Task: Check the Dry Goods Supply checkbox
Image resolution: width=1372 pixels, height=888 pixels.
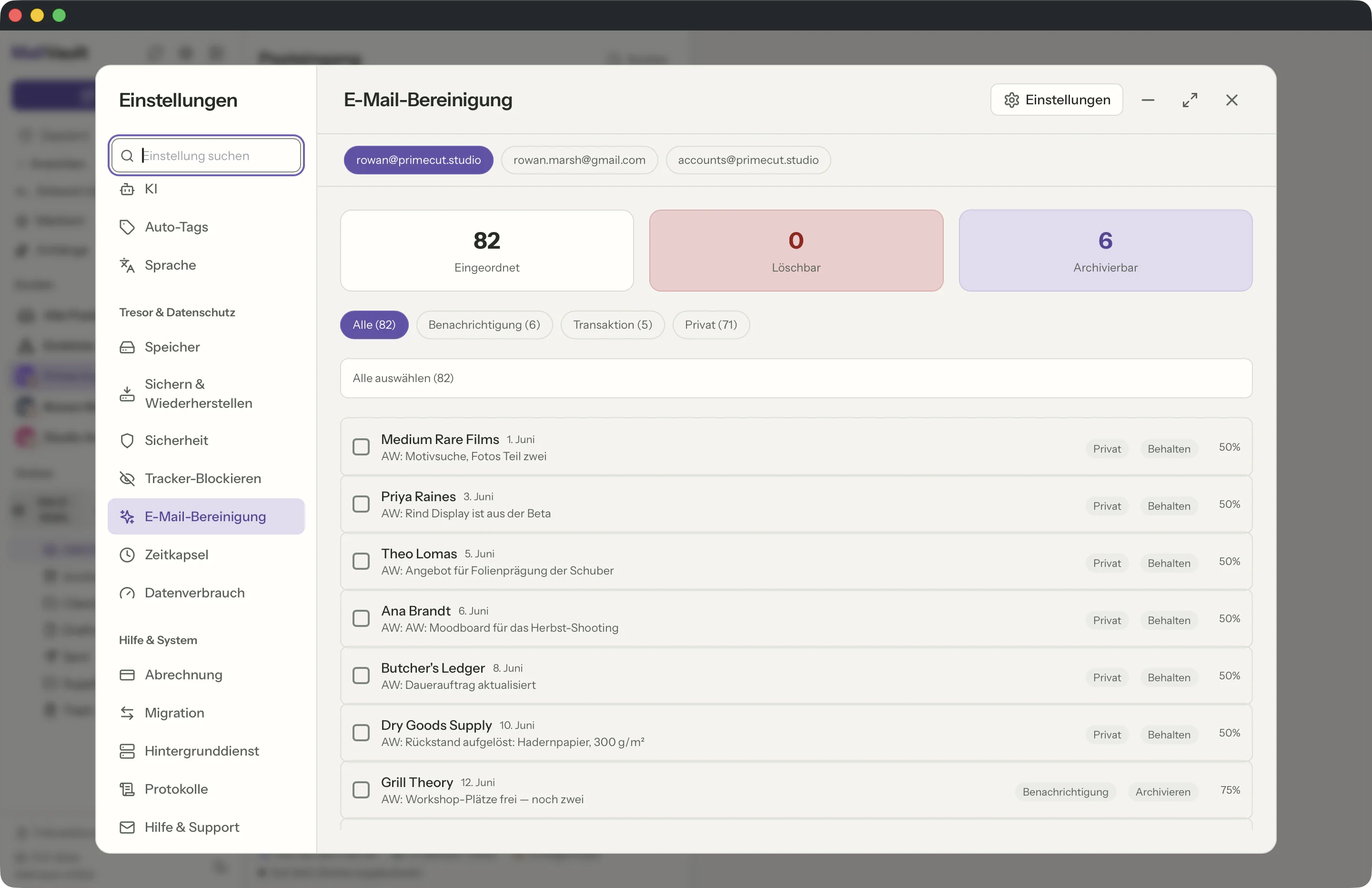Action: pos(361,732)
